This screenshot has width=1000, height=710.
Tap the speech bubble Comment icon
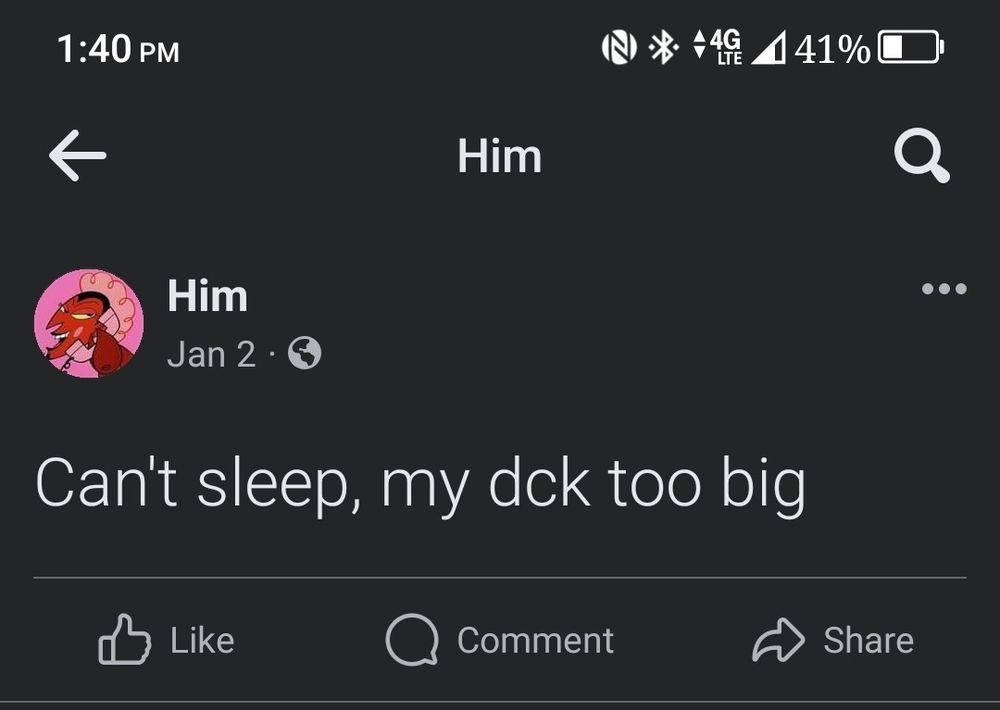pyautogui.click(x=412, y=640)
